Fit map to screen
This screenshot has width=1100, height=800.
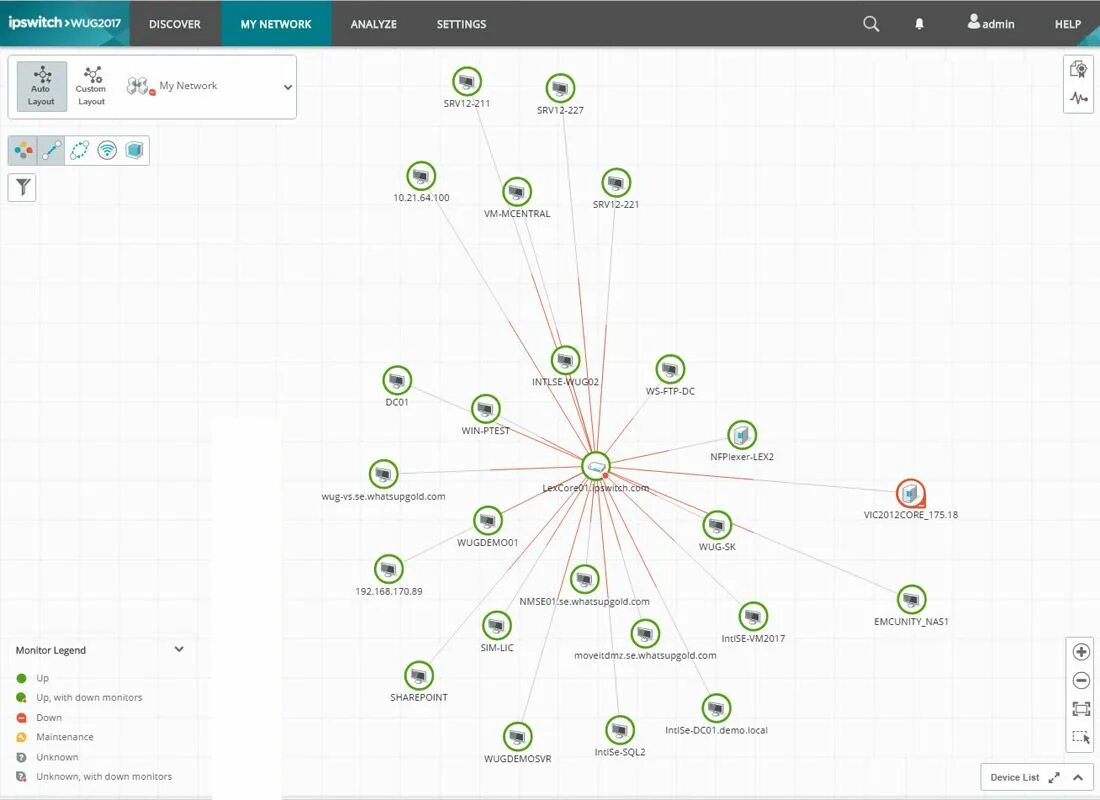pyautogui.click(x=1081, y=709)
